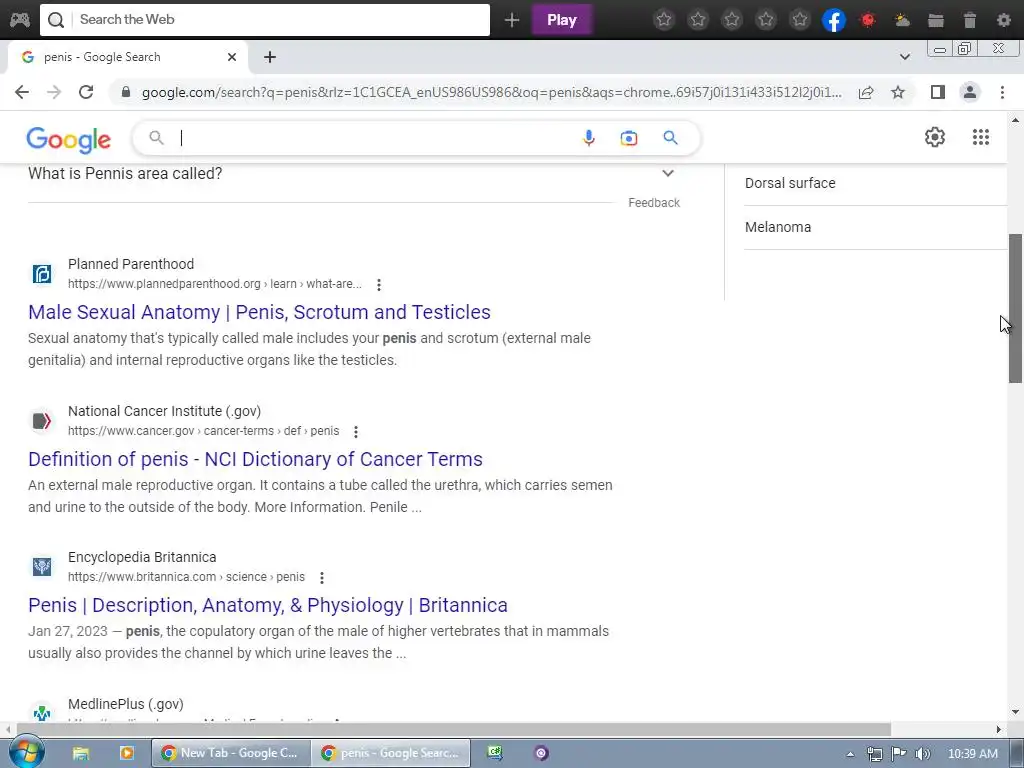Click the blue search magnifier button

670,138
